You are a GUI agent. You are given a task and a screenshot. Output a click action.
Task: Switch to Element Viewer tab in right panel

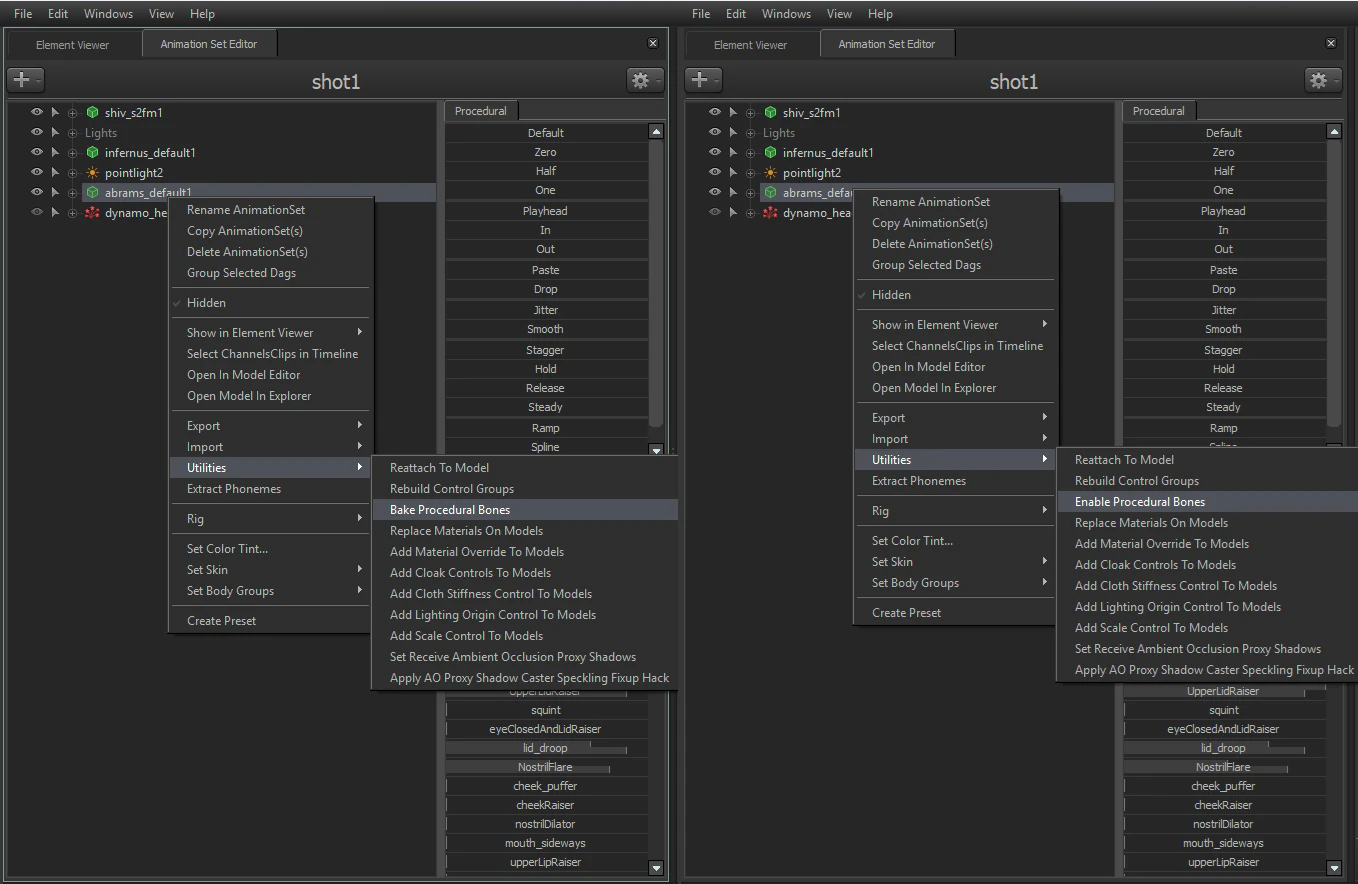751,45
